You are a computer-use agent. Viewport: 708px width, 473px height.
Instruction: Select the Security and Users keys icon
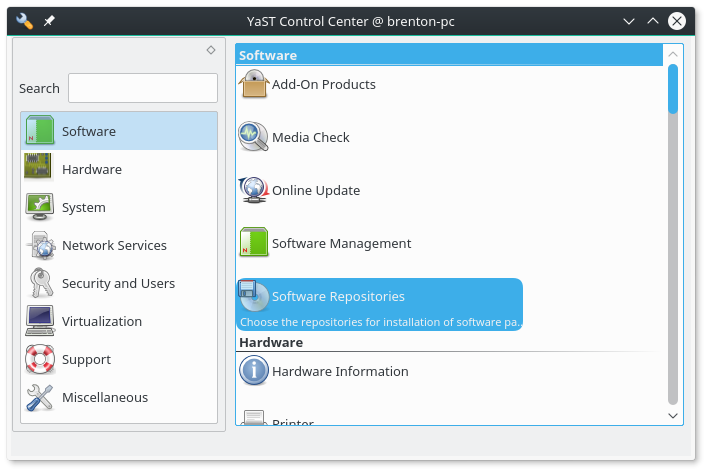pos(41,283)
